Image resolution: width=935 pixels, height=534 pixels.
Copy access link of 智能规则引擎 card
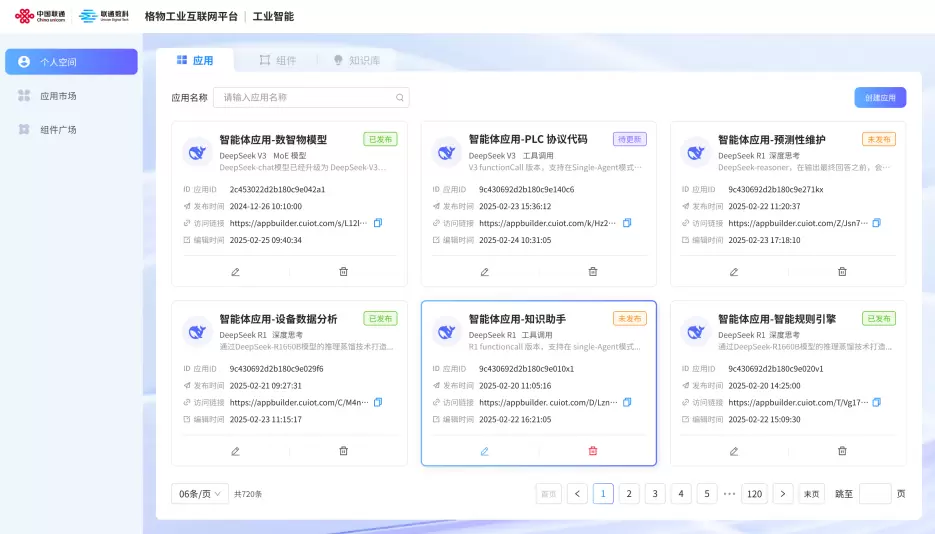[877, 402]
